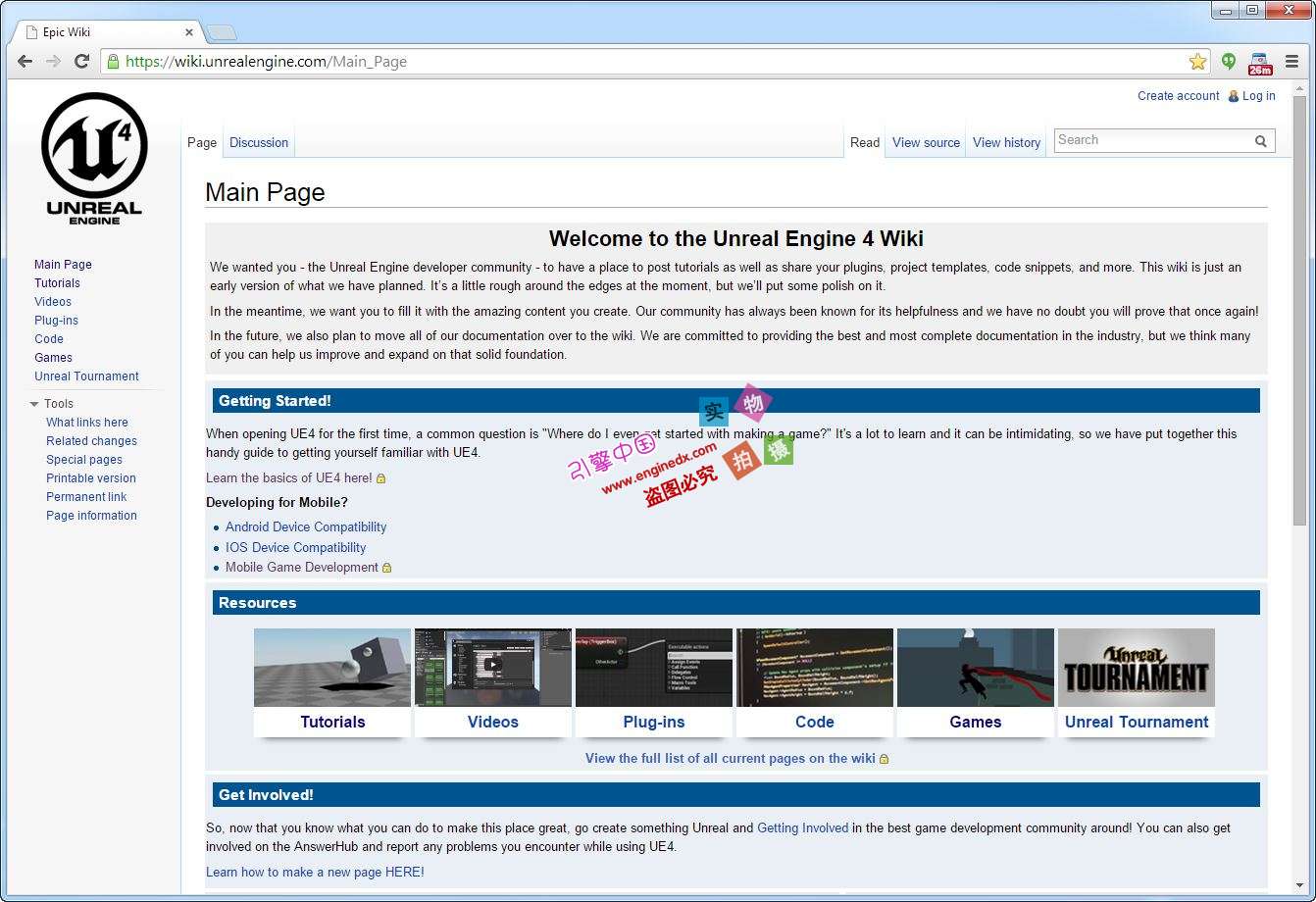The height and width of the screenshot is (902, 1316).
Task: Click the new tab button
Action: [222, 32]
